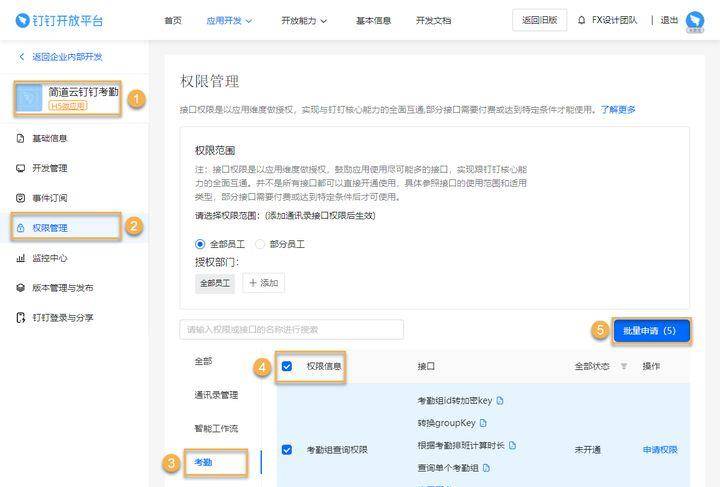Expand the 开放能力 dropdown menu
Image resolution: width=720 pixels, height=487 pixels.
pyautogui.click(x=303, y=20)
